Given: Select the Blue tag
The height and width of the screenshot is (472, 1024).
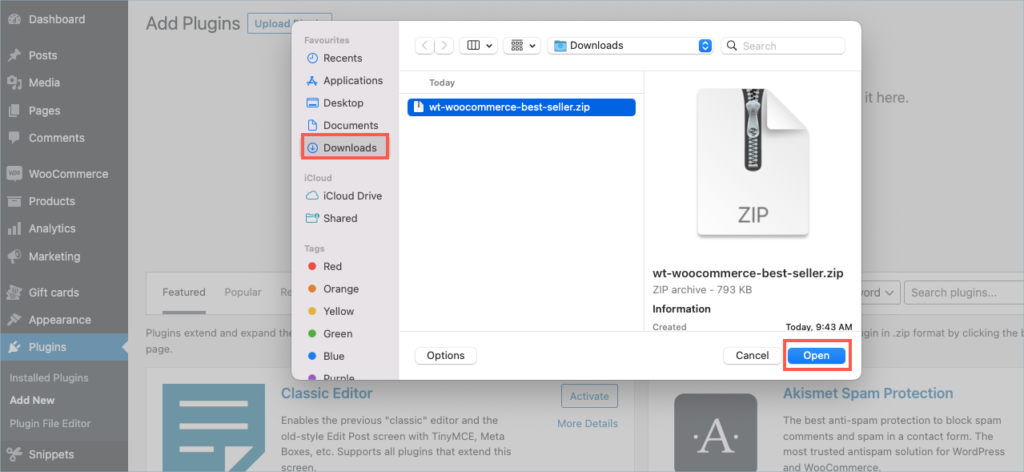Looking at the screenshot, I should [326, 356].
